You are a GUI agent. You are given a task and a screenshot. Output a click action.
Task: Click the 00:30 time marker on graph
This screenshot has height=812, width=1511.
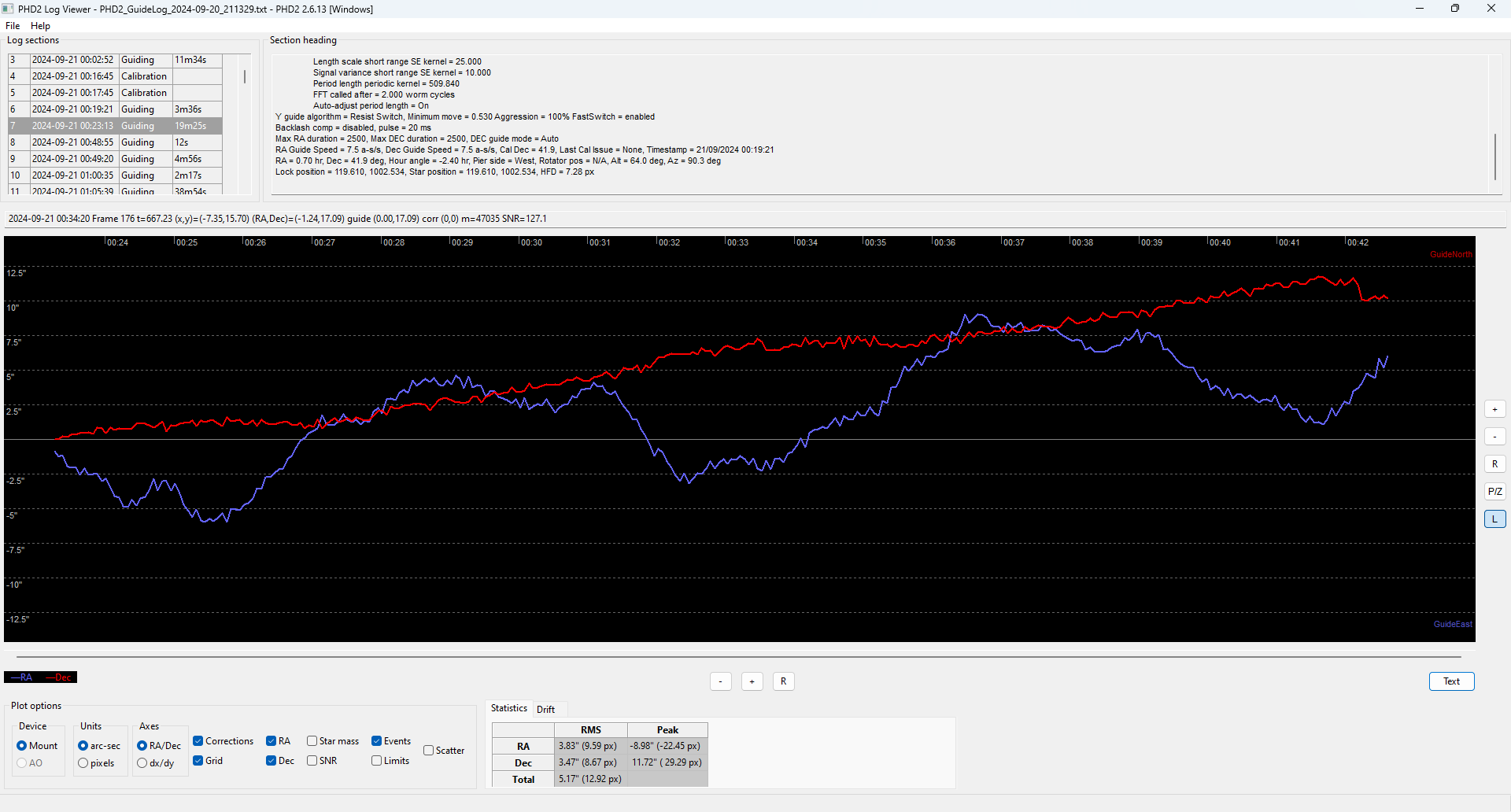coord(531,242)
